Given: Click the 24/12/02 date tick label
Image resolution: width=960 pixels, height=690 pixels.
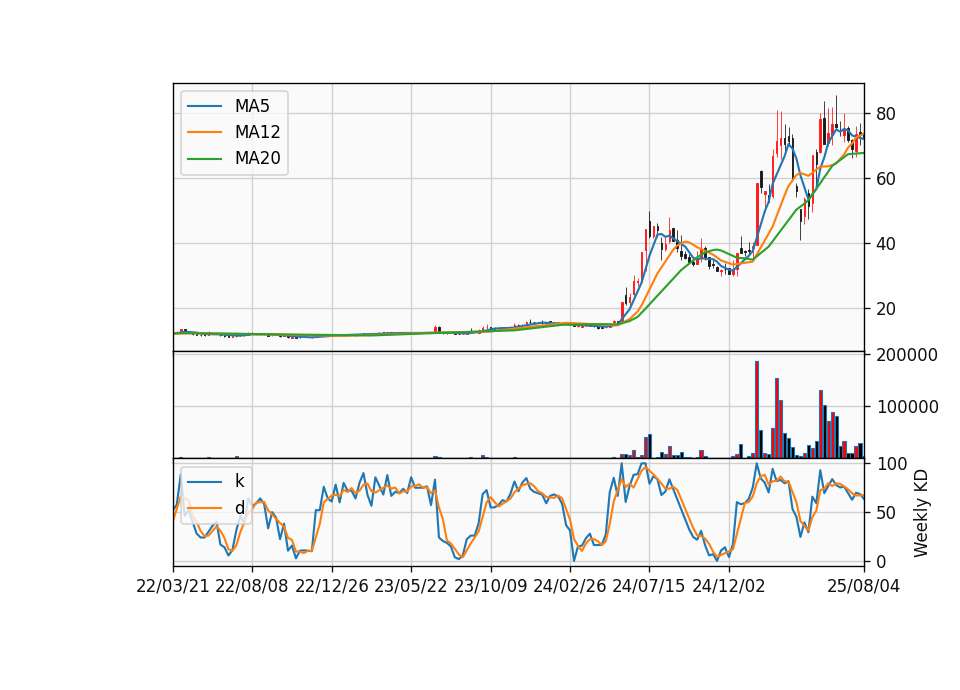Looking at the screenshot, I should [729, 586].
